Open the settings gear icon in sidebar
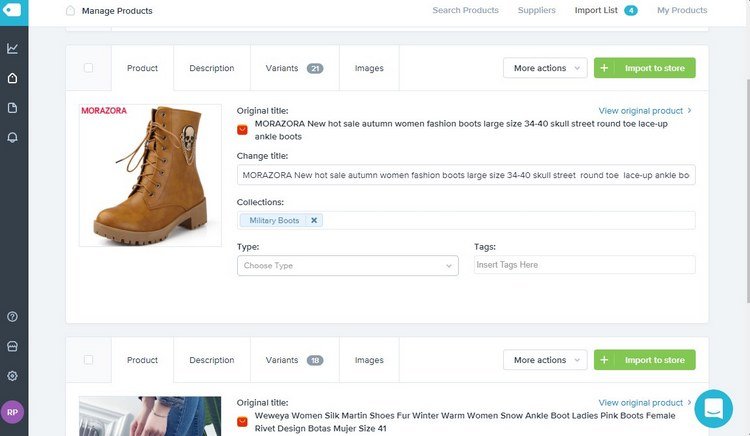Viewport: 750px width, 436px height. coord(12,376)
